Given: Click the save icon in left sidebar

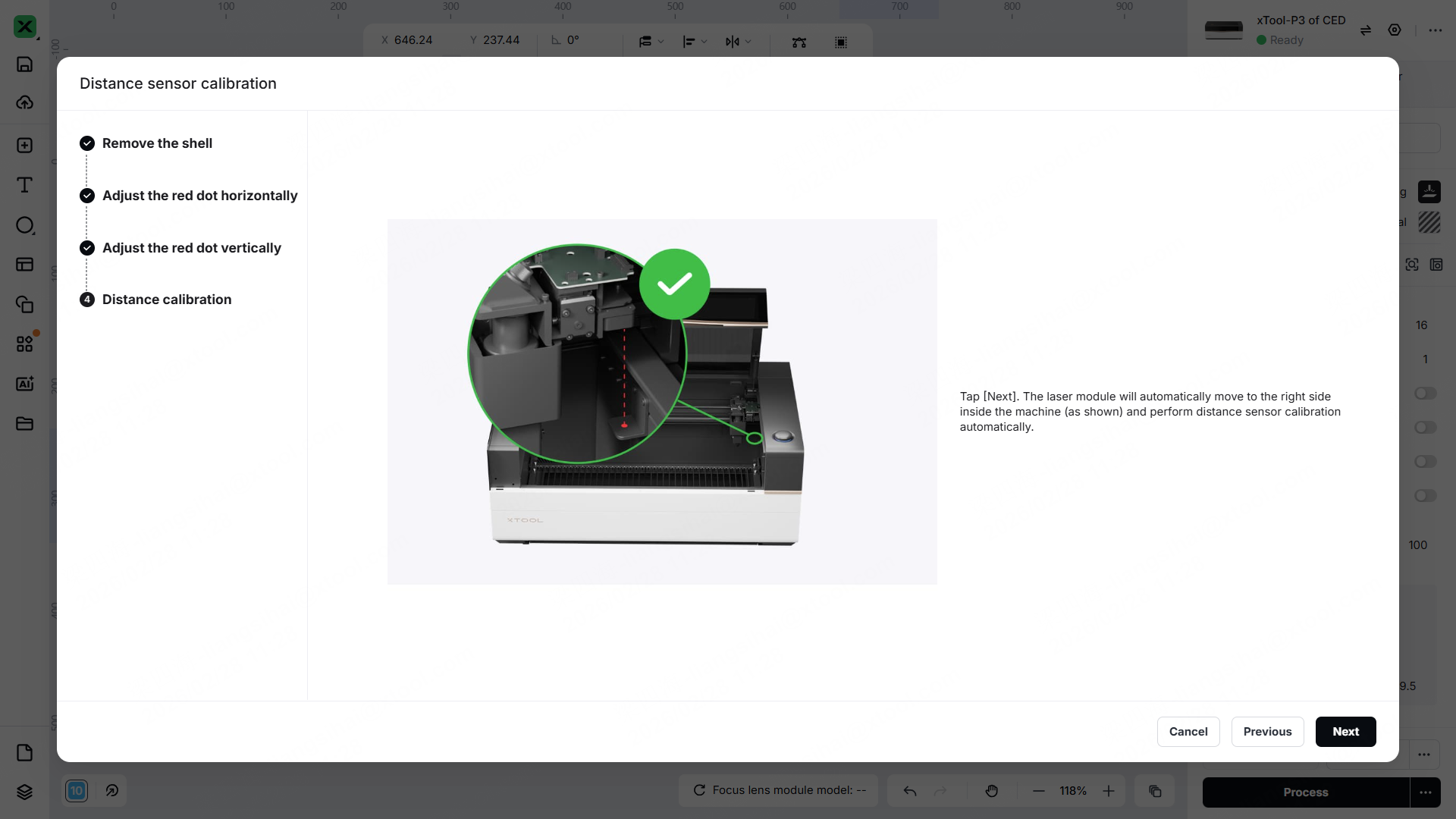Looking at the screenshot, I should click(x=25, y=64).
